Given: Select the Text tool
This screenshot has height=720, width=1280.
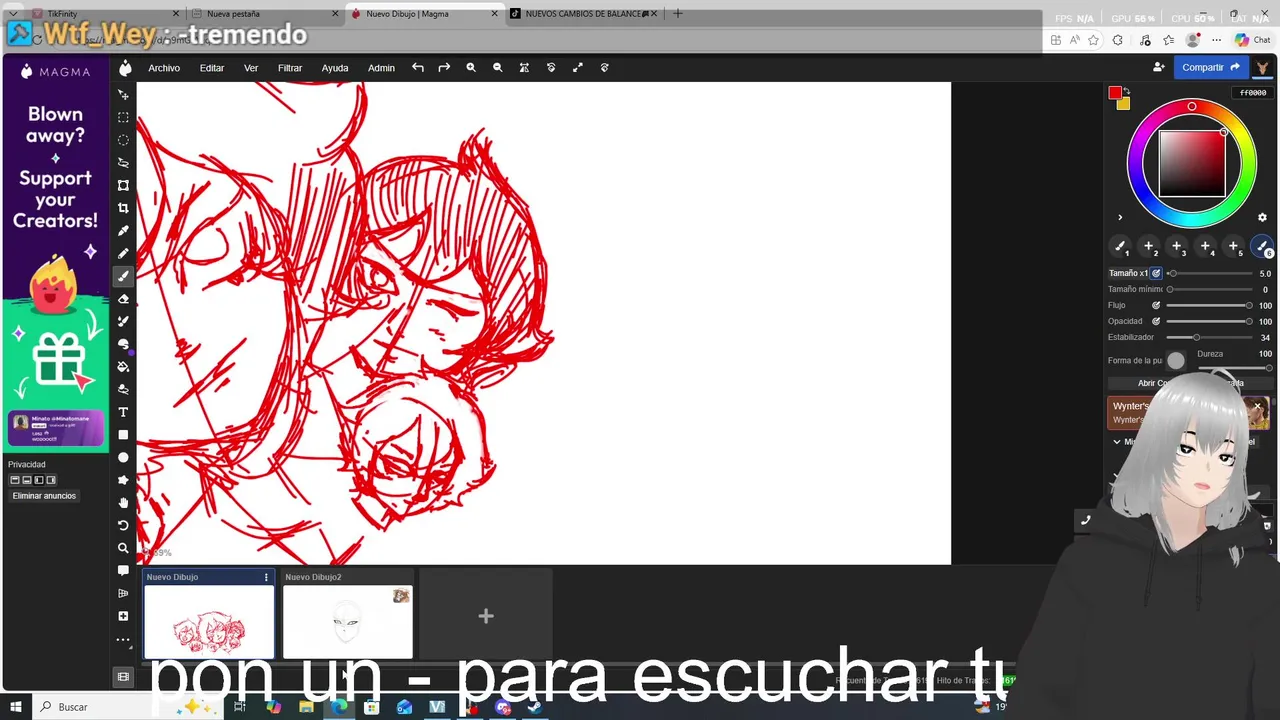Looking at the screenshot, I should click(x=123, y=412).
